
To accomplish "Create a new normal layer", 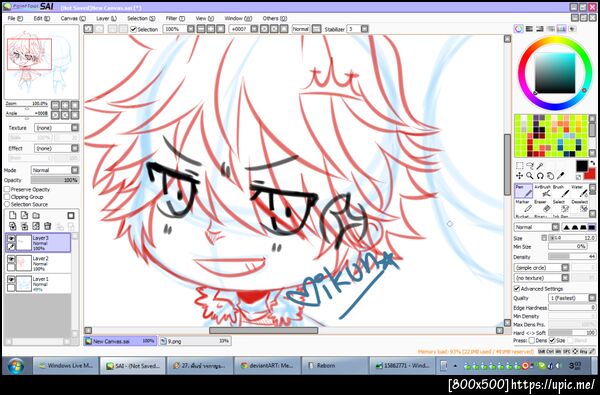I will coord(13,215).
